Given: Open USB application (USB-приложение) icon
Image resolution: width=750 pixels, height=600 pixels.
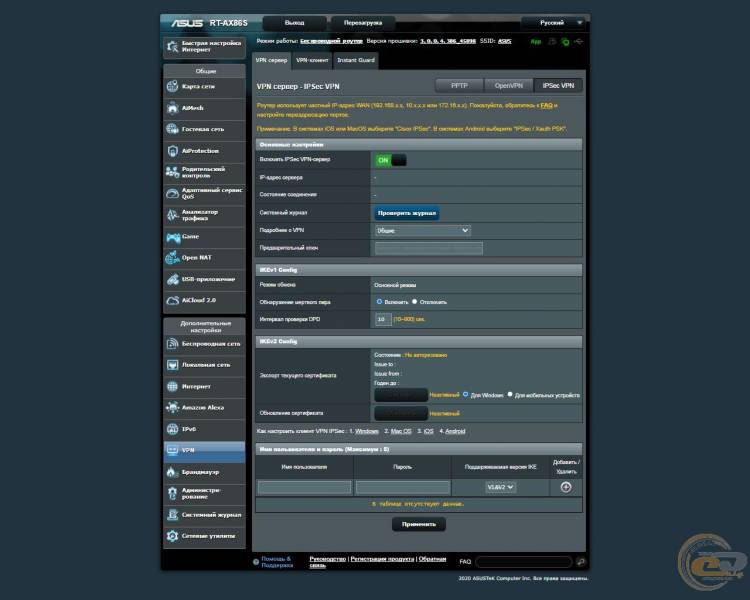Looking at the screenshot, I should [172, 279].
